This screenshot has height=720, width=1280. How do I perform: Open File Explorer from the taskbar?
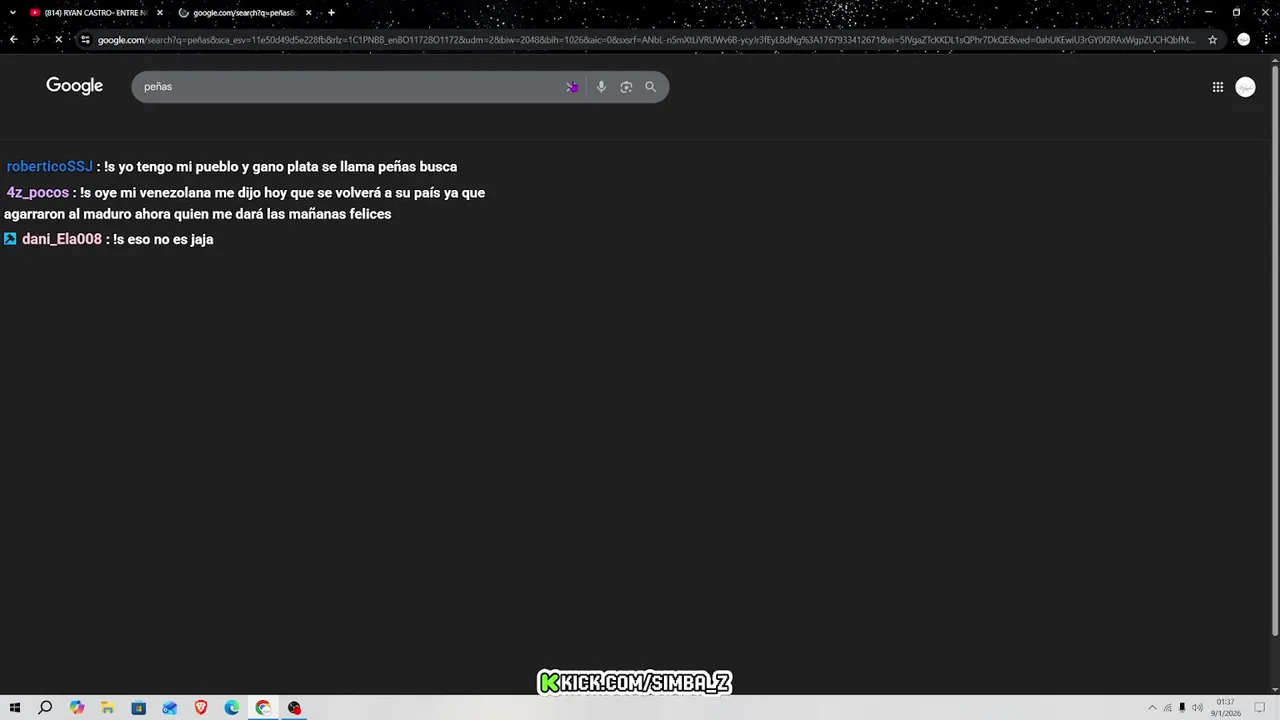tap(107, 708)
